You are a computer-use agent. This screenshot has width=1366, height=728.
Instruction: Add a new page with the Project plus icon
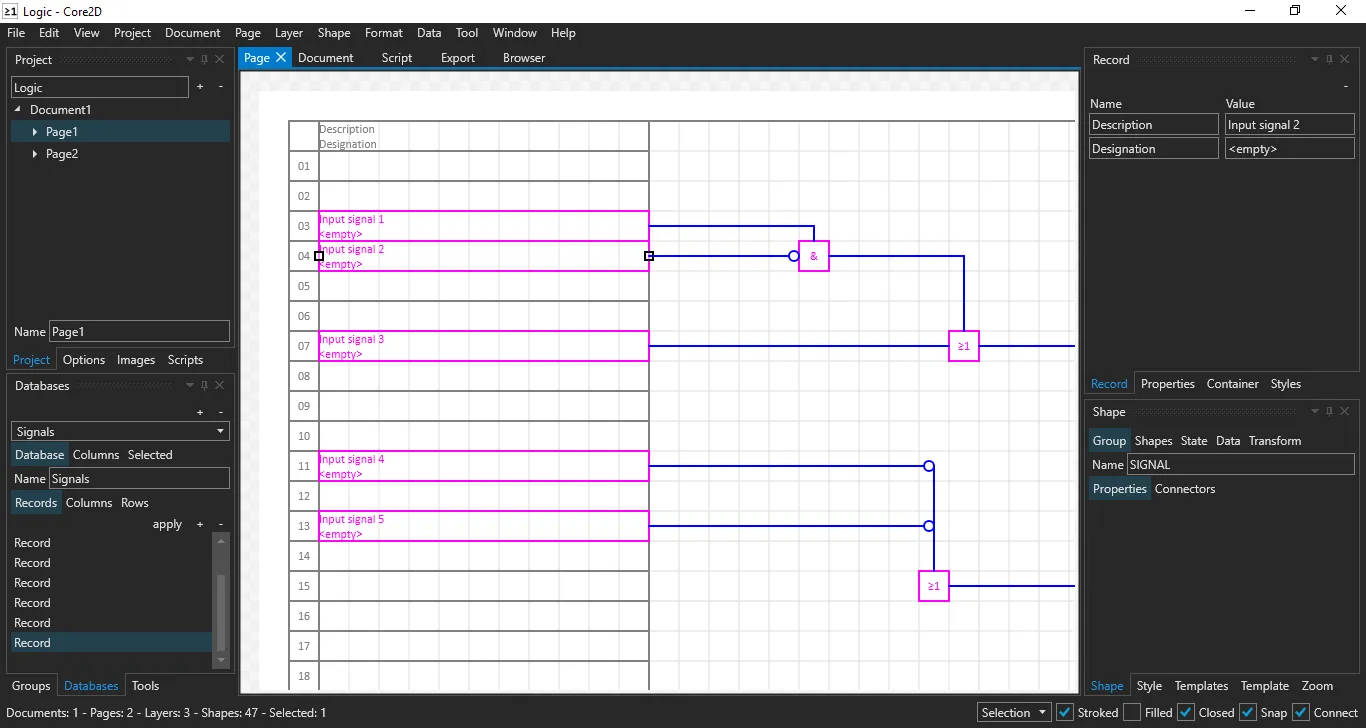(200, 87)
